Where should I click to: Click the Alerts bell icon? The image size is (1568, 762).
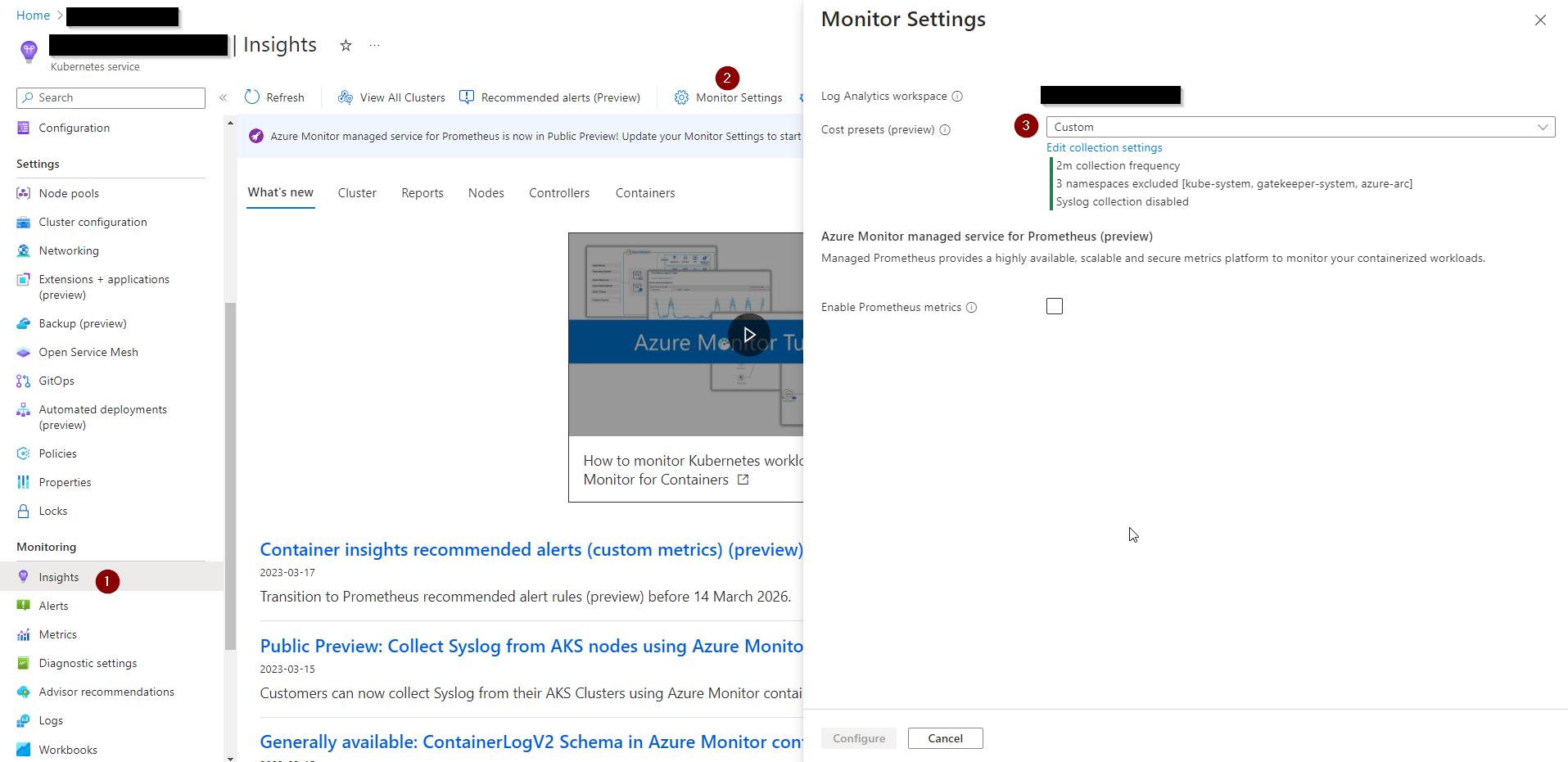tap(23, 606)
